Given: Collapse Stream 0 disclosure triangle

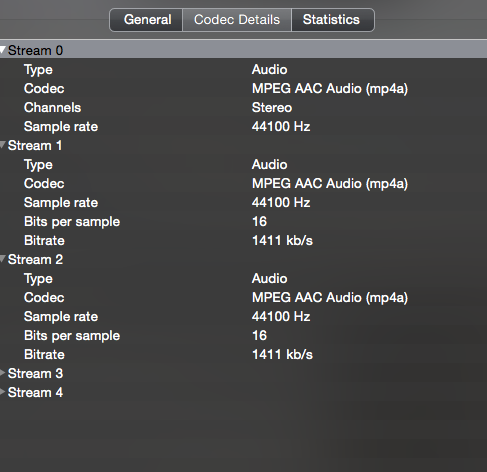Looking at the screenshot, I should [x=3, y=50].
